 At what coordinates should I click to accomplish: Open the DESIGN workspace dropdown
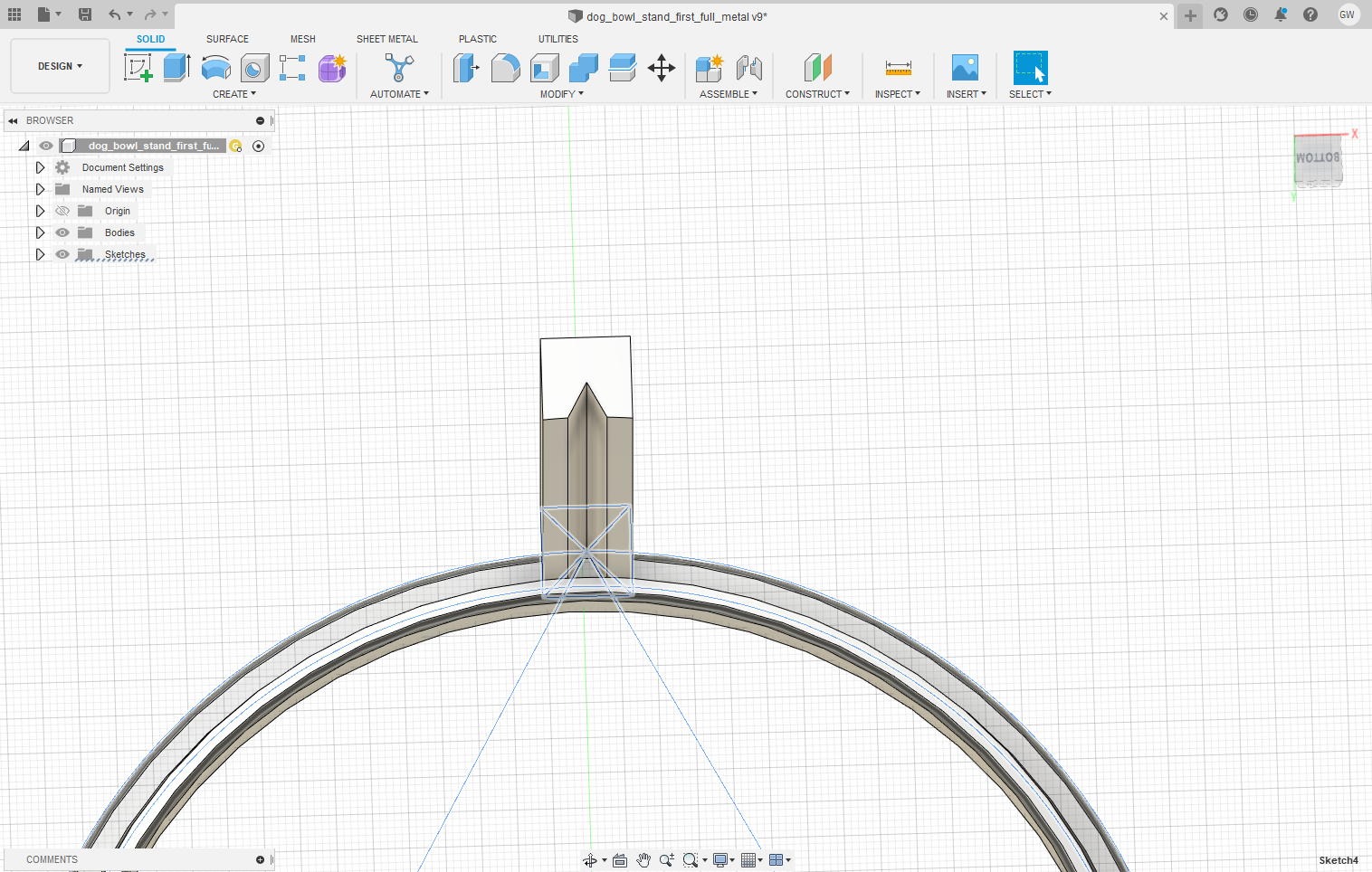pos(60,66)
